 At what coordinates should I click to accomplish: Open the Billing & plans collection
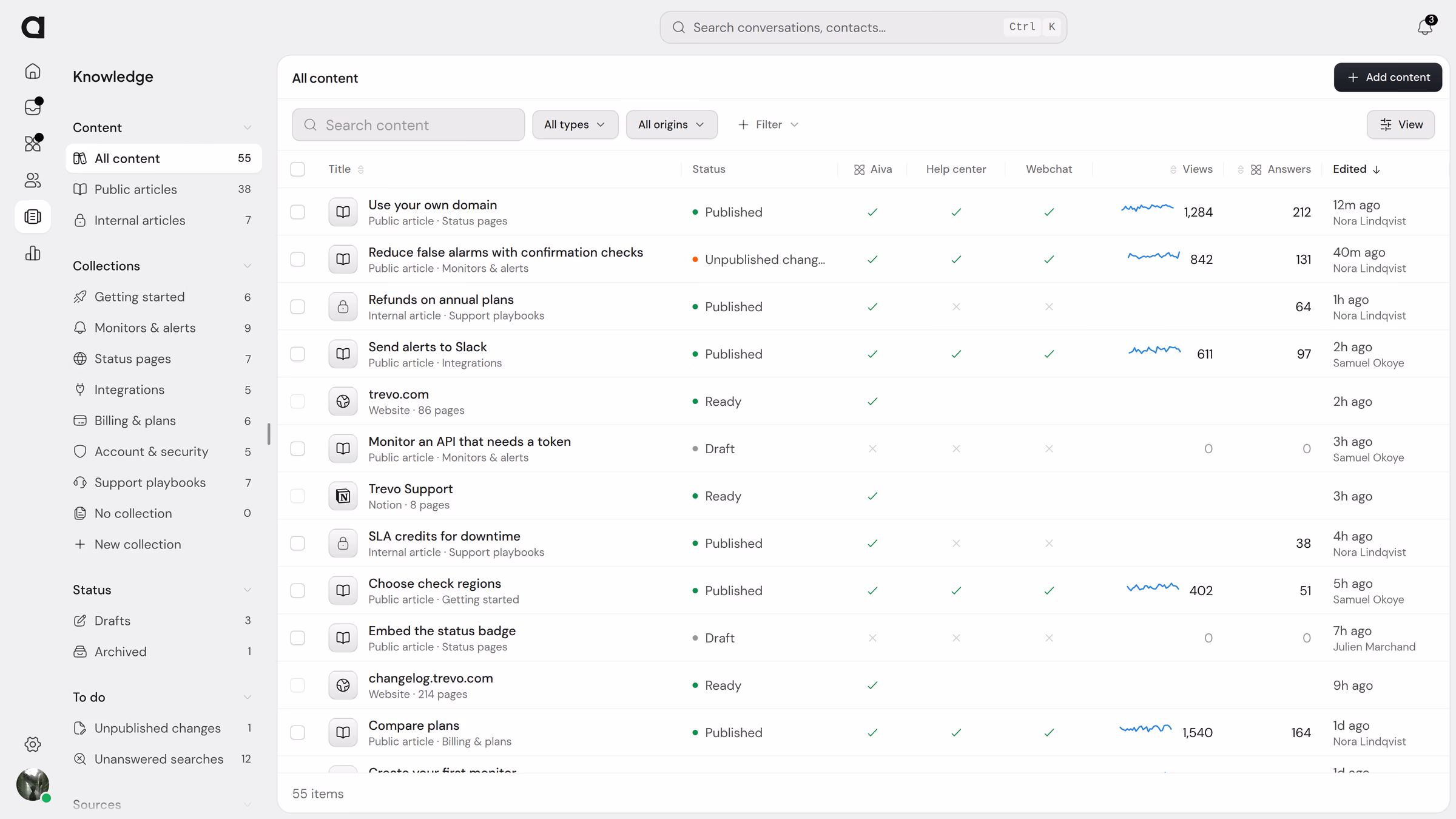point(164,420)
